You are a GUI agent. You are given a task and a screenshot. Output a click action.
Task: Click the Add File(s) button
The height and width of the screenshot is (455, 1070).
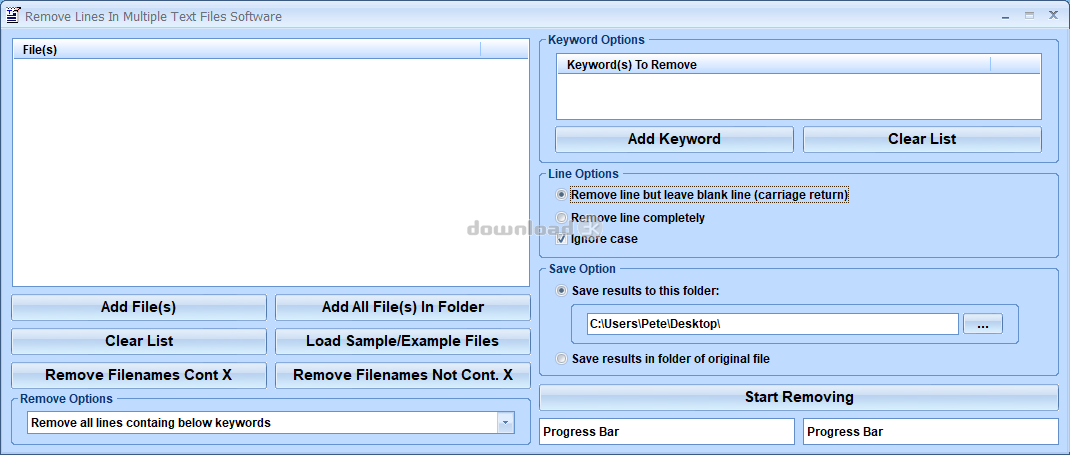click(x=139, y=307)
